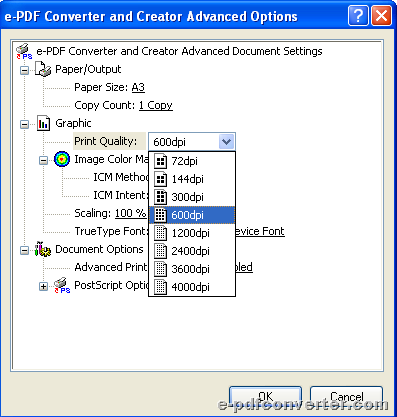Click the Document Options tools icon
The width and height of the screenshot is (397, 417).
click(x=43, y=249)
